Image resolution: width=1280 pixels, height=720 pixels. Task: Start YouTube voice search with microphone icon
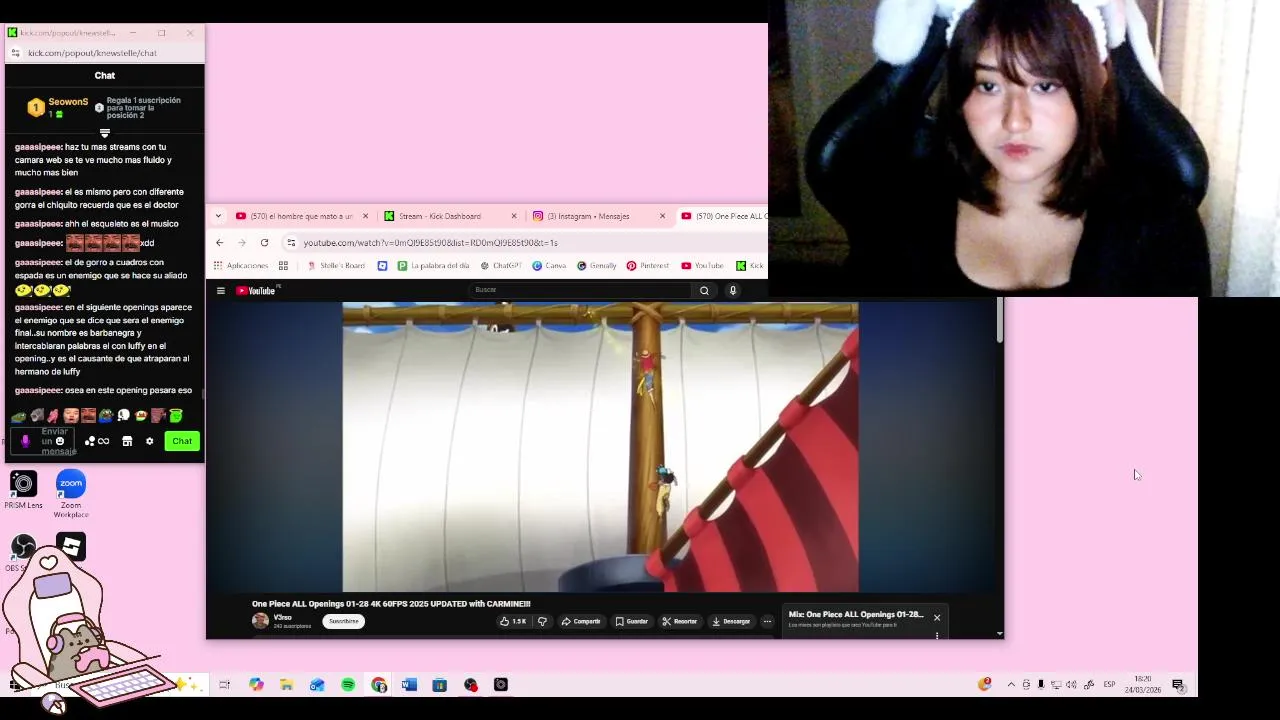(733, 291)
